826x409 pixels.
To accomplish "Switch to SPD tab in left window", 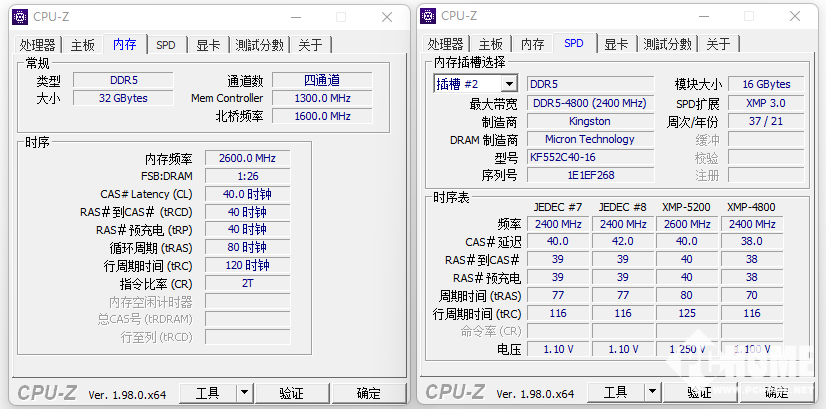I will click(x=165, y=45).
